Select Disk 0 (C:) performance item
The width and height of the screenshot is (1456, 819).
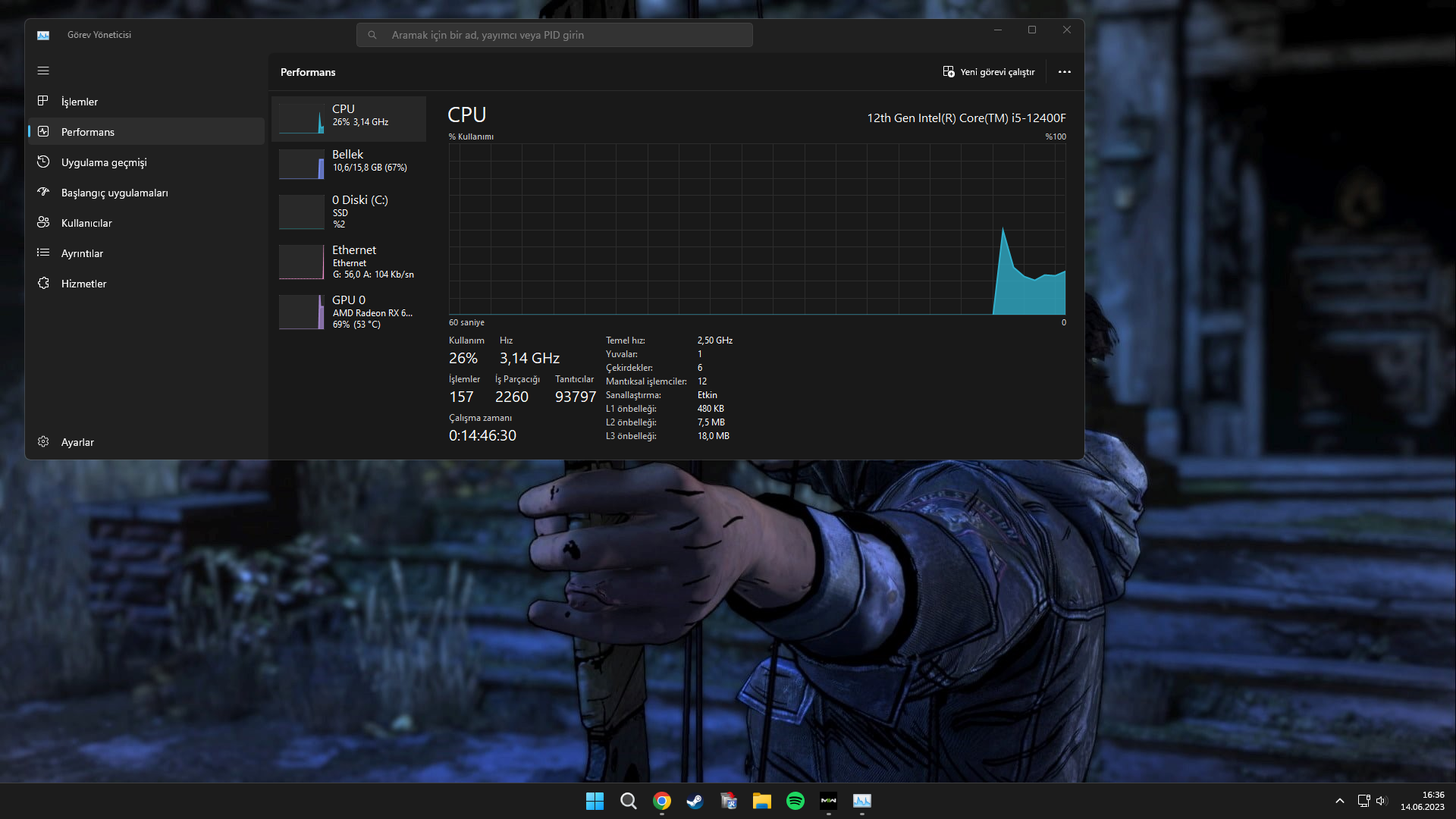[x=350, y=212]
